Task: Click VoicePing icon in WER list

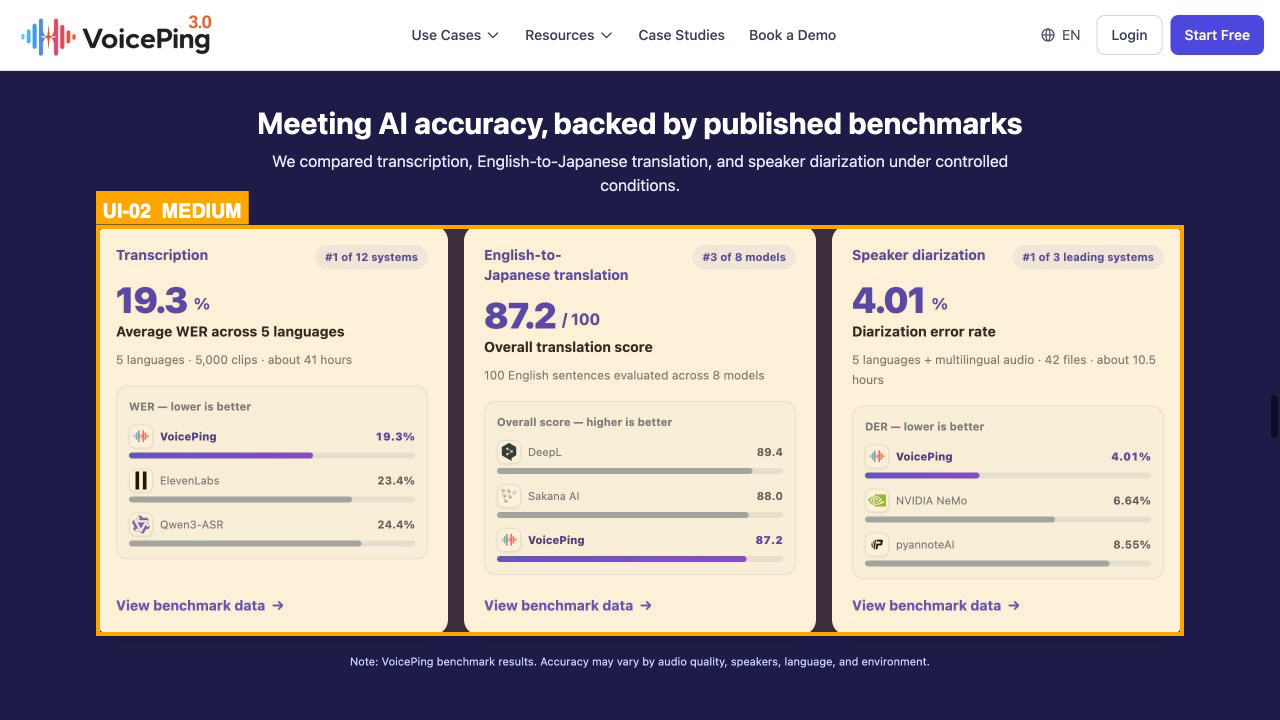Action: coord(141,437)
